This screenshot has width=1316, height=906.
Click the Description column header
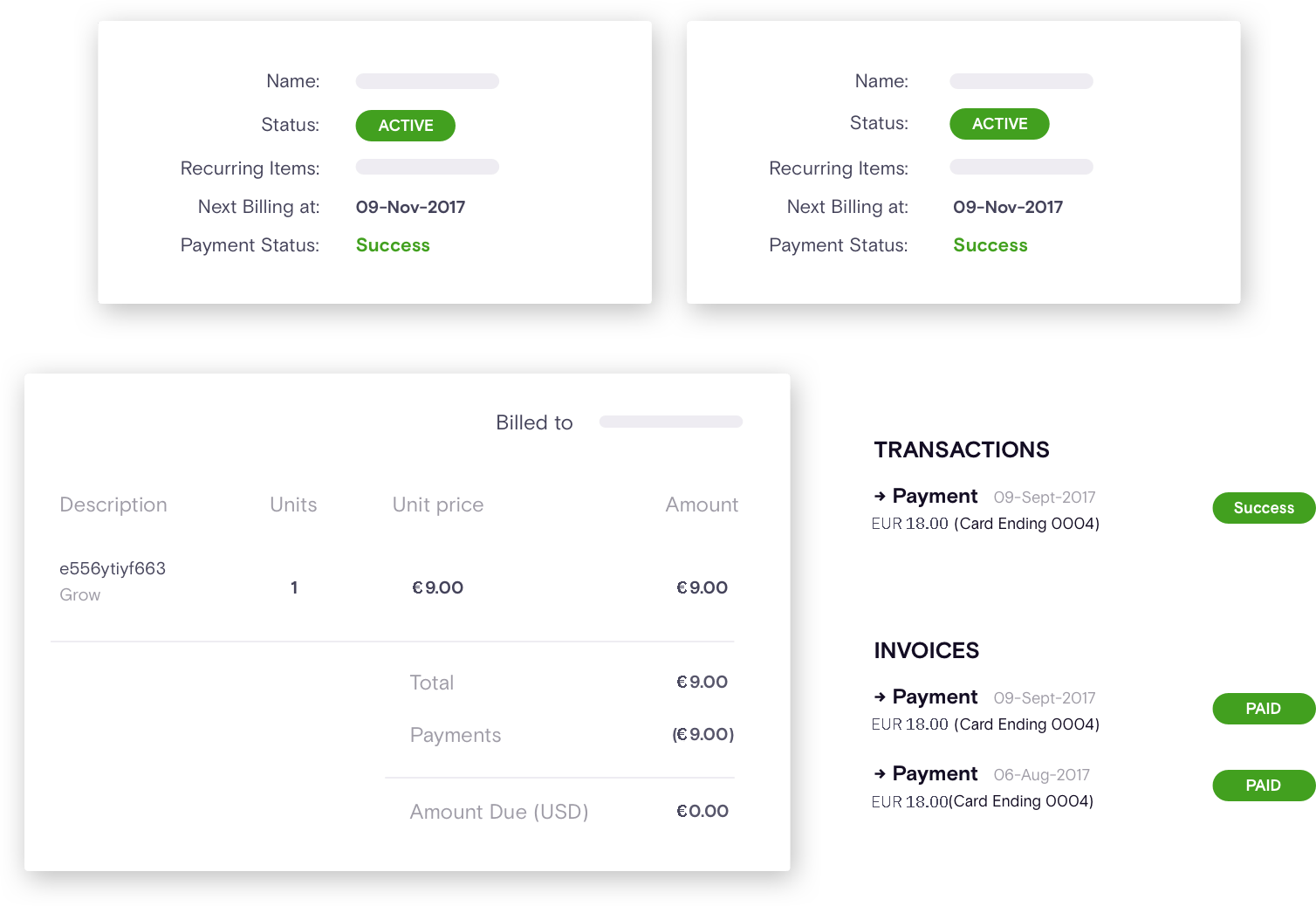click(113, 504)
